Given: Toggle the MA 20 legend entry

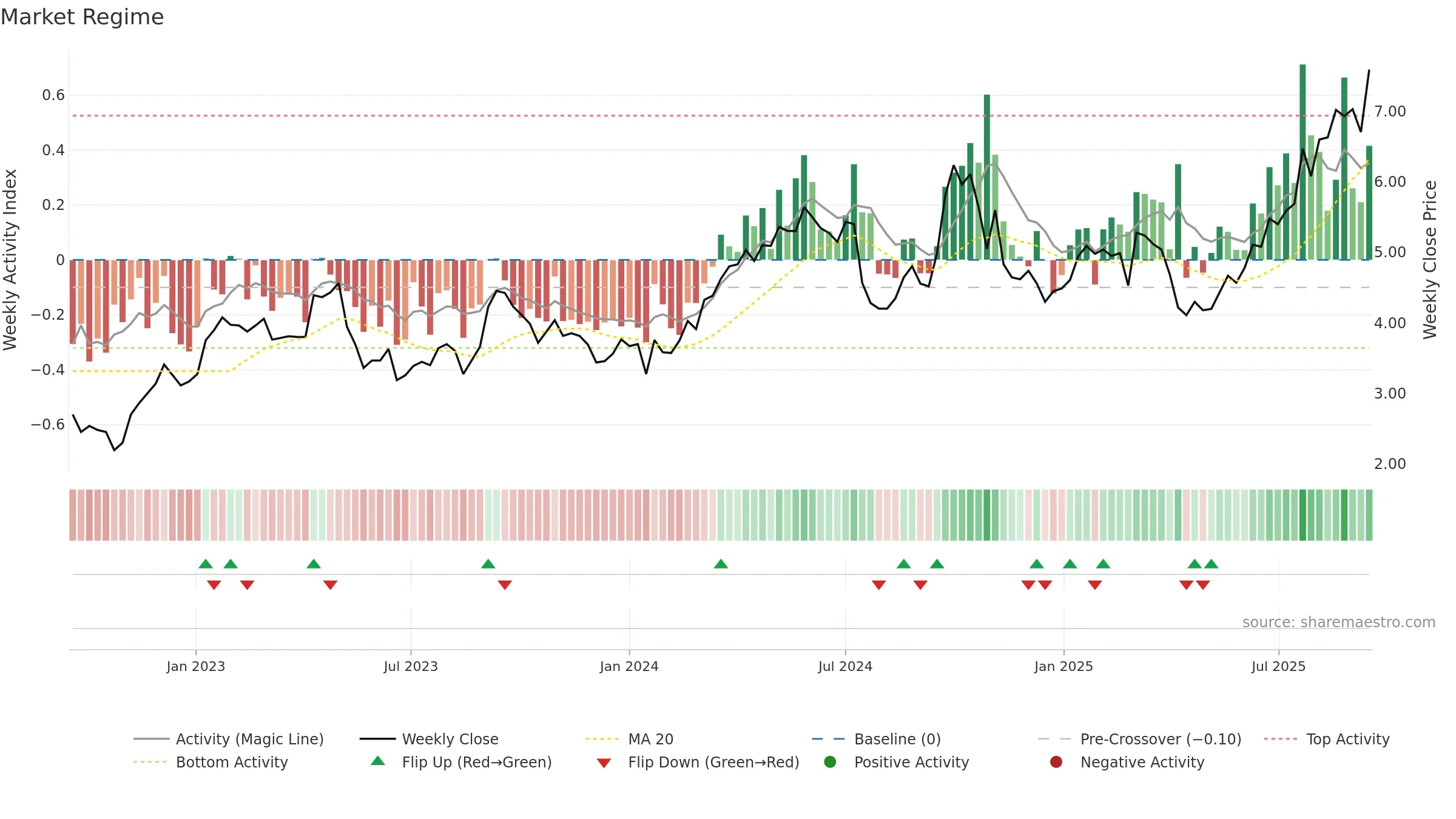Looking at the screenshot, I should click(629, 739).
